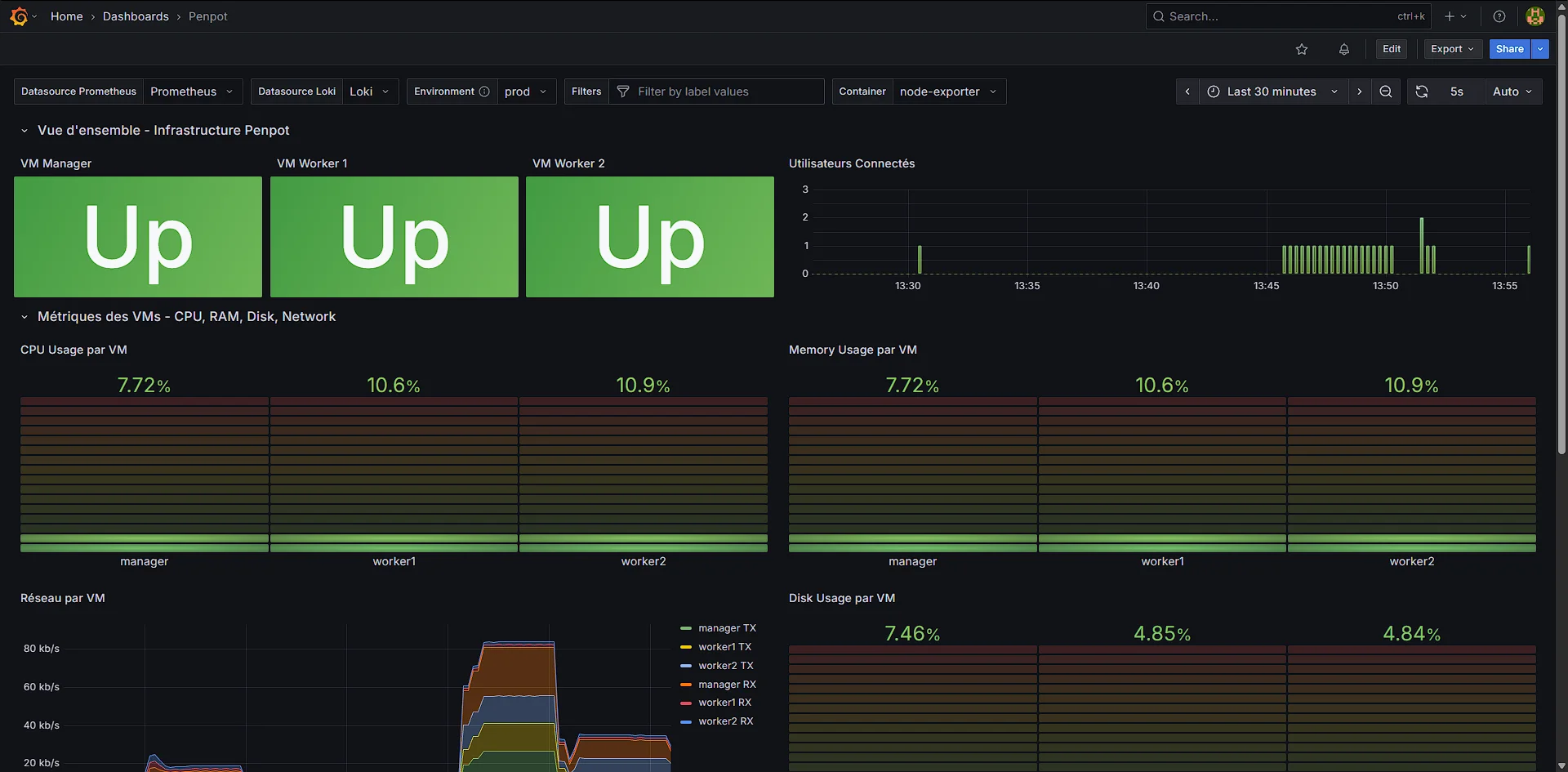The width and height of the screenshot is (1568, 772).
Task: Shift time range back with left arrow icon
Action: (1187, 91)
